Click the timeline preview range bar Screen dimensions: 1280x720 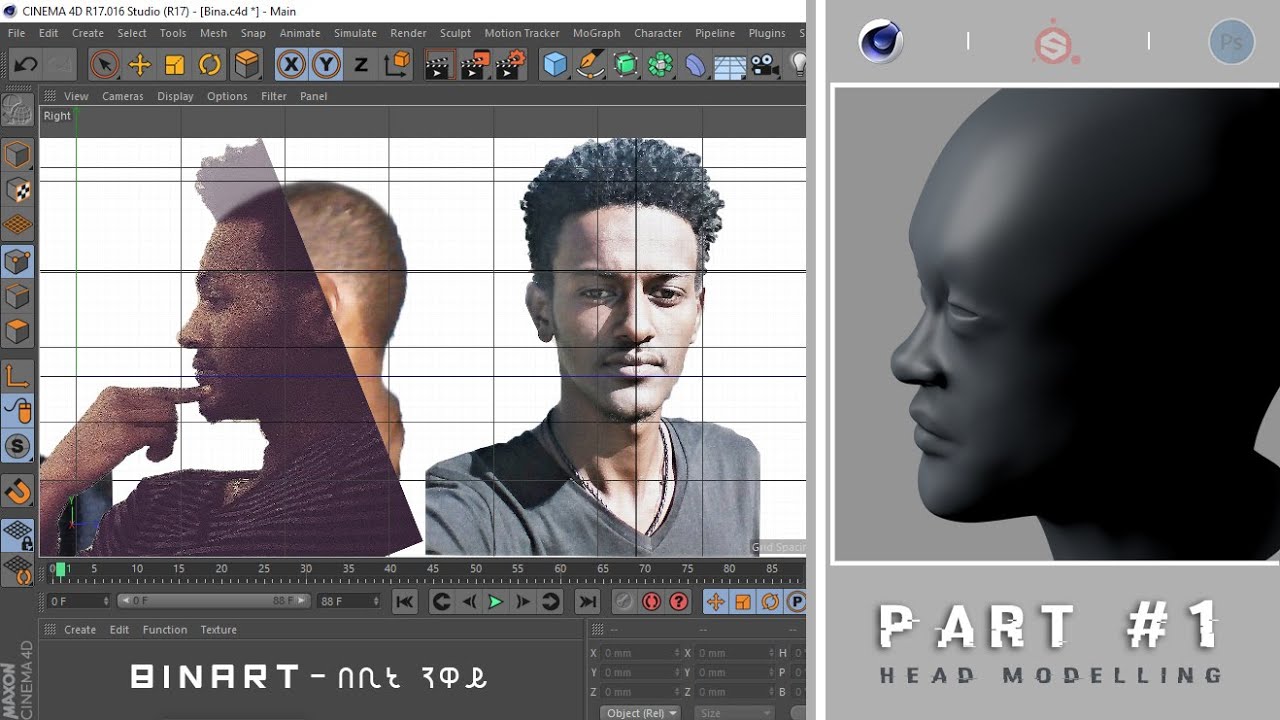(x=214, y=601)
